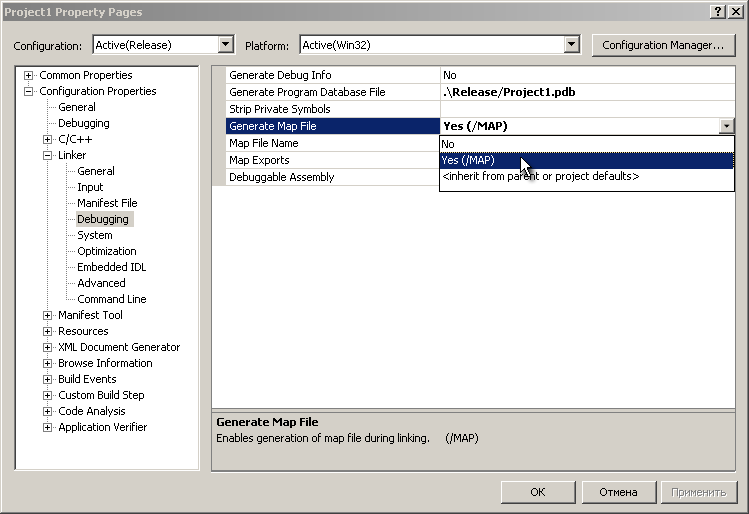
Task: Click the Program Database File value field
Action: [588, 92]
